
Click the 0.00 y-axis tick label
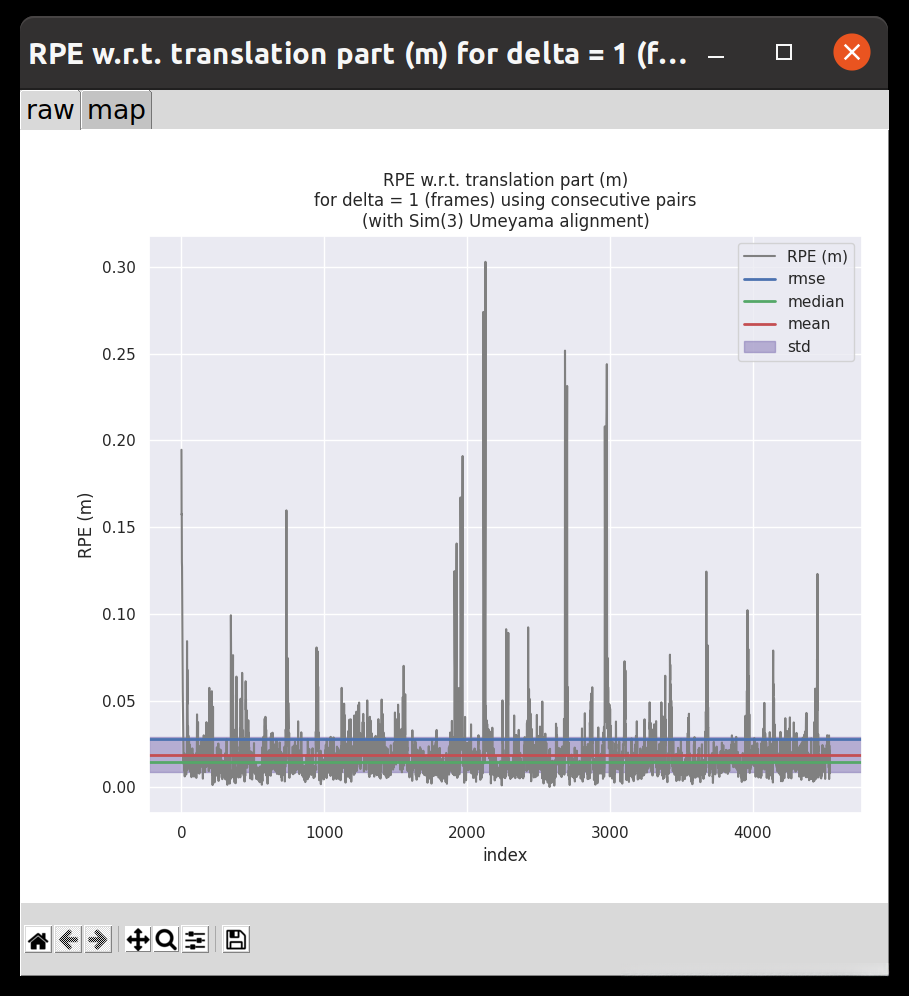(x=119, y=788)
